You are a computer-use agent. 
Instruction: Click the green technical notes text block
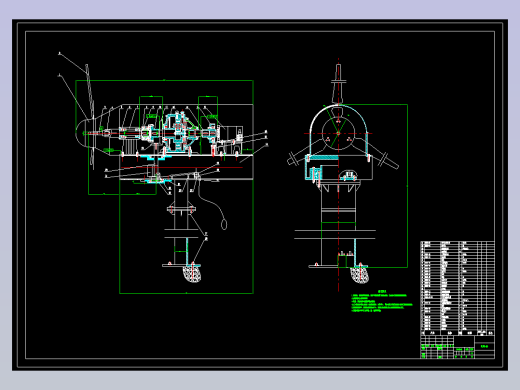pos(382,301)
